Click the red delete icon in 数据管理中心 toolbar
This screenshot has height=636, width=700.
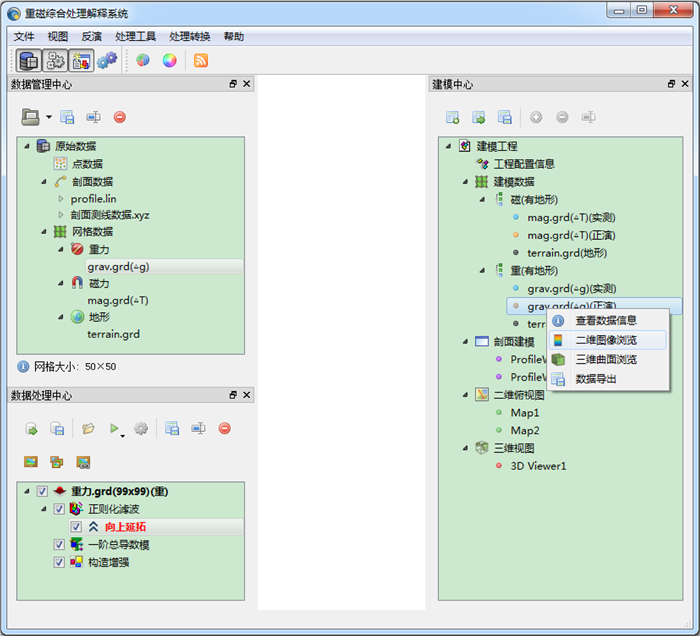click(x=120, y=117)
